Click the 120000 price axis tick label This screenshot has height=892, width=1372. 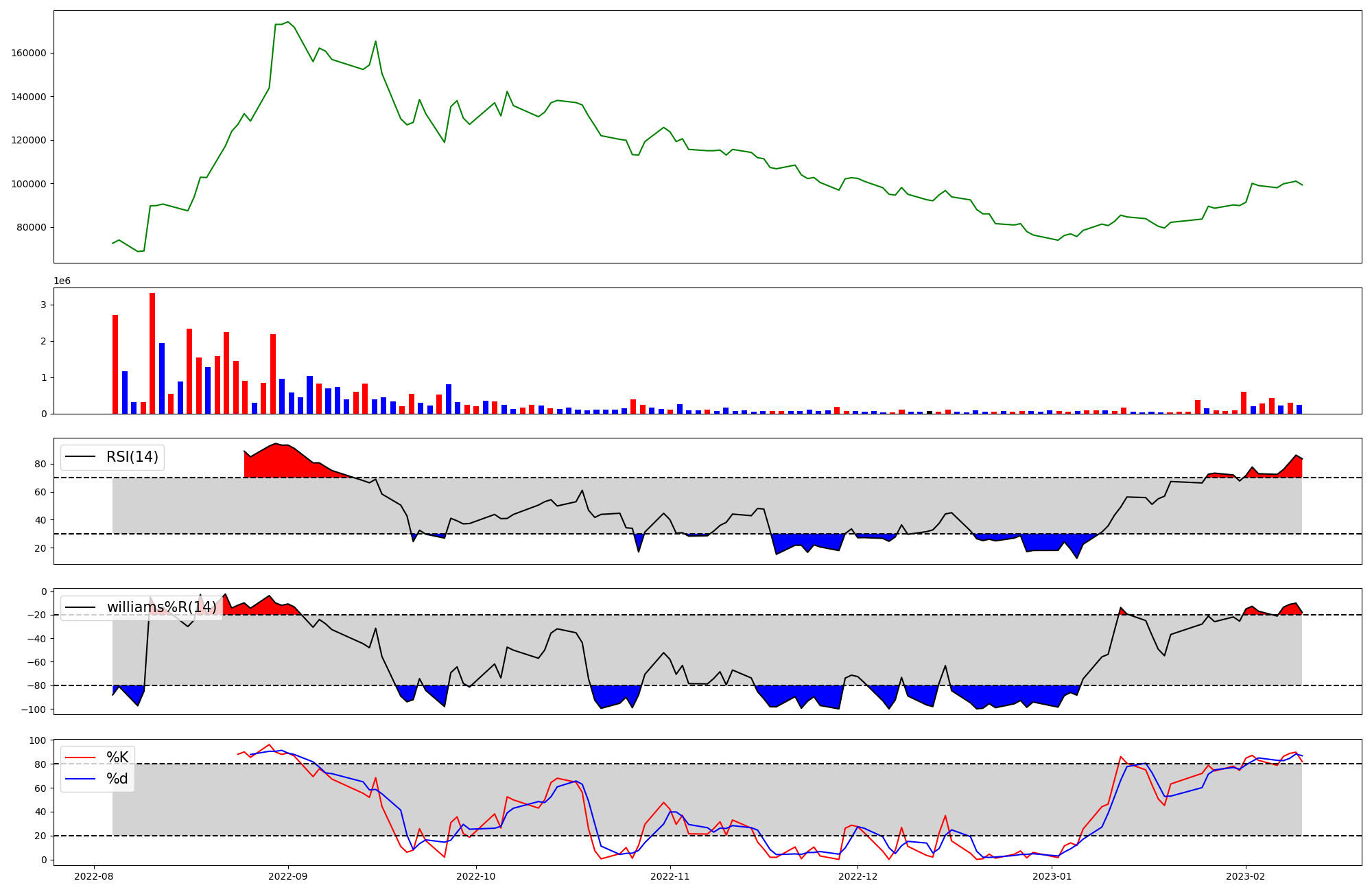pyautogui.click(x=29, y=140)
